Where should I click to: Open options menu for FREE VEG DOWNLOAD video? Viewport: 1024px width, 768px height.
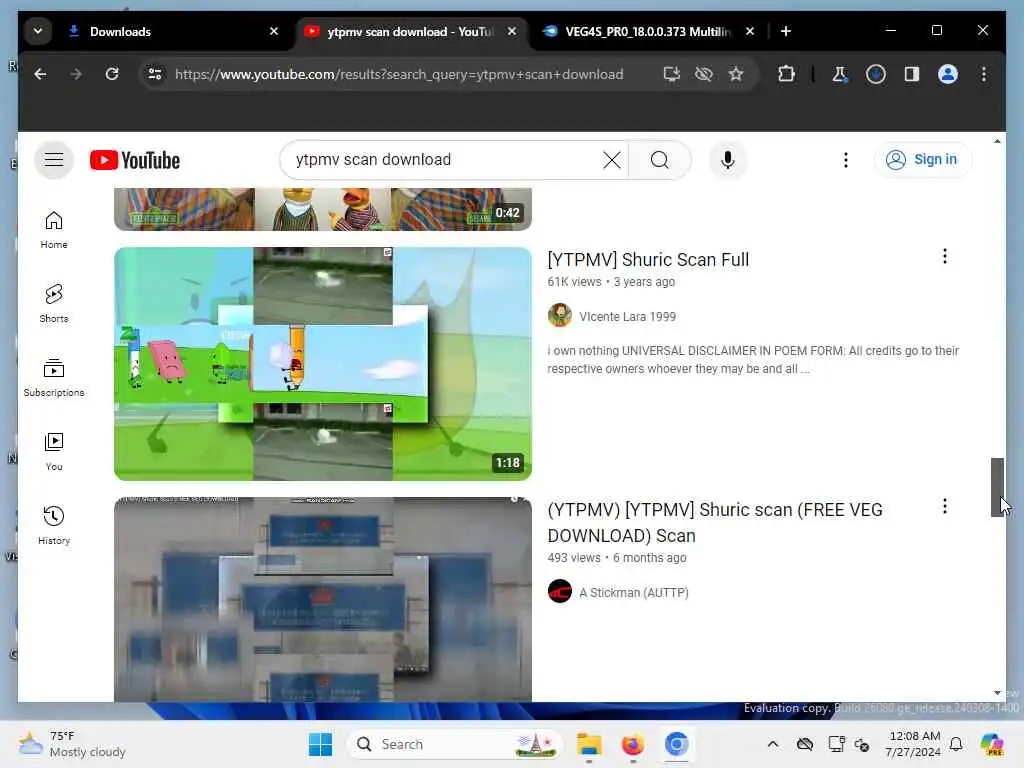[x=944, y=507]
